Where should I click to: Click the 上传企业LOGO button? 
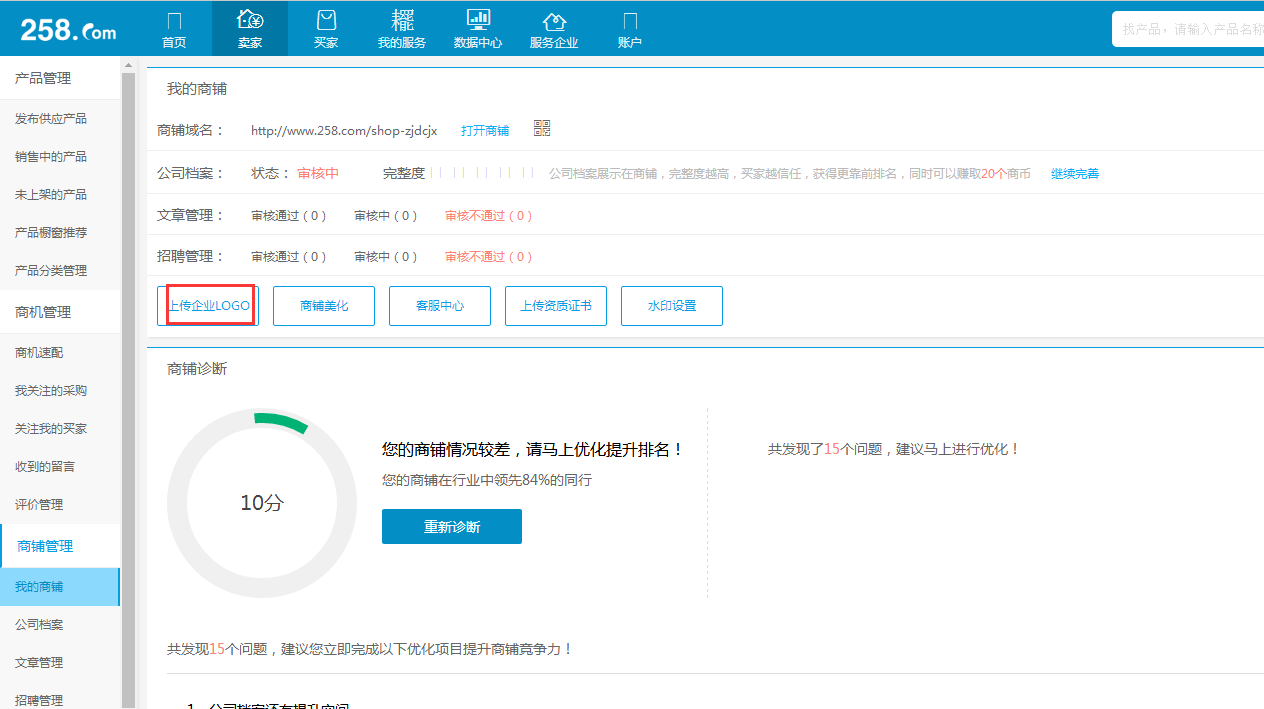208,305
